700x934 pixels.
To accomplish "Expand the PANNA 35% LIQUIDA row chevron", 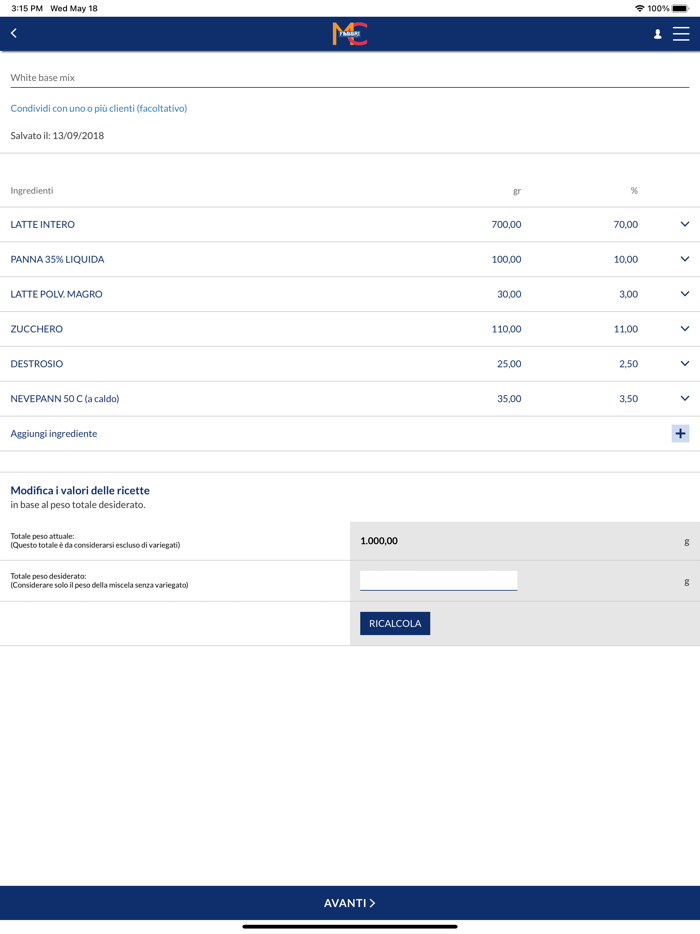I will click(684, 259).
